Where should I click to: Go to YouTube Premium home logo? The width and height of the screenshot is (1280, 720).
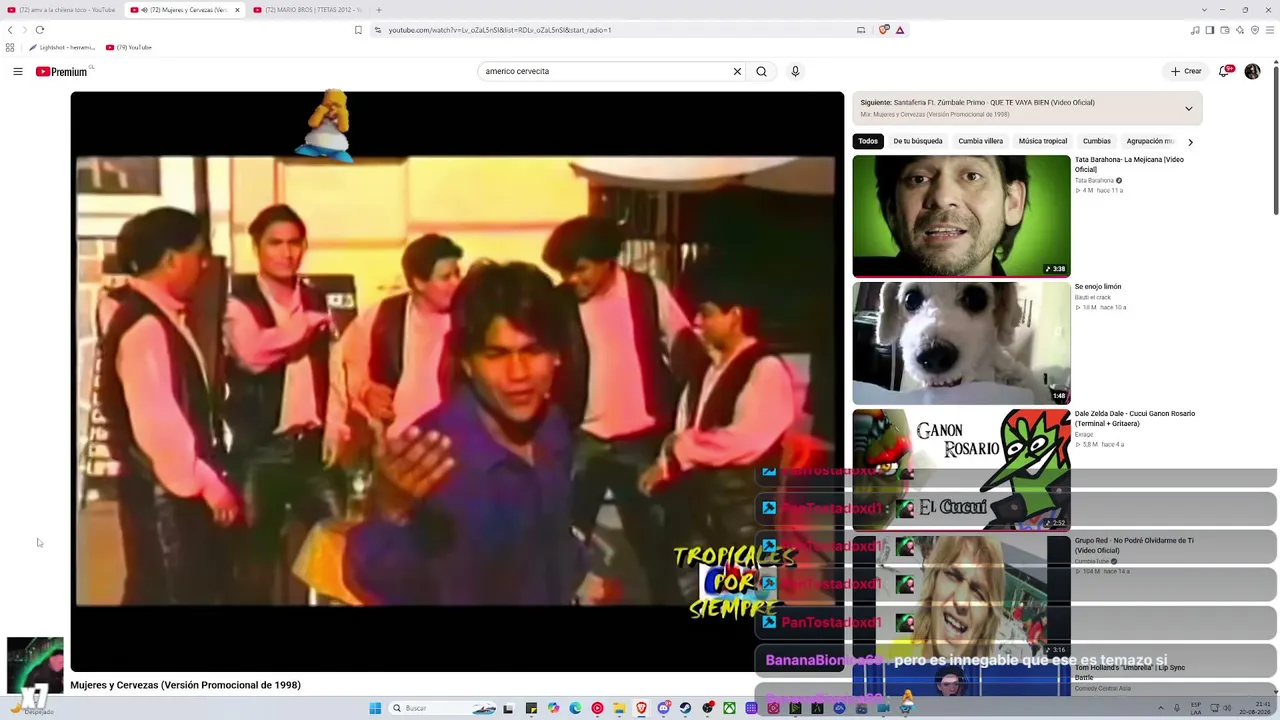63,71
